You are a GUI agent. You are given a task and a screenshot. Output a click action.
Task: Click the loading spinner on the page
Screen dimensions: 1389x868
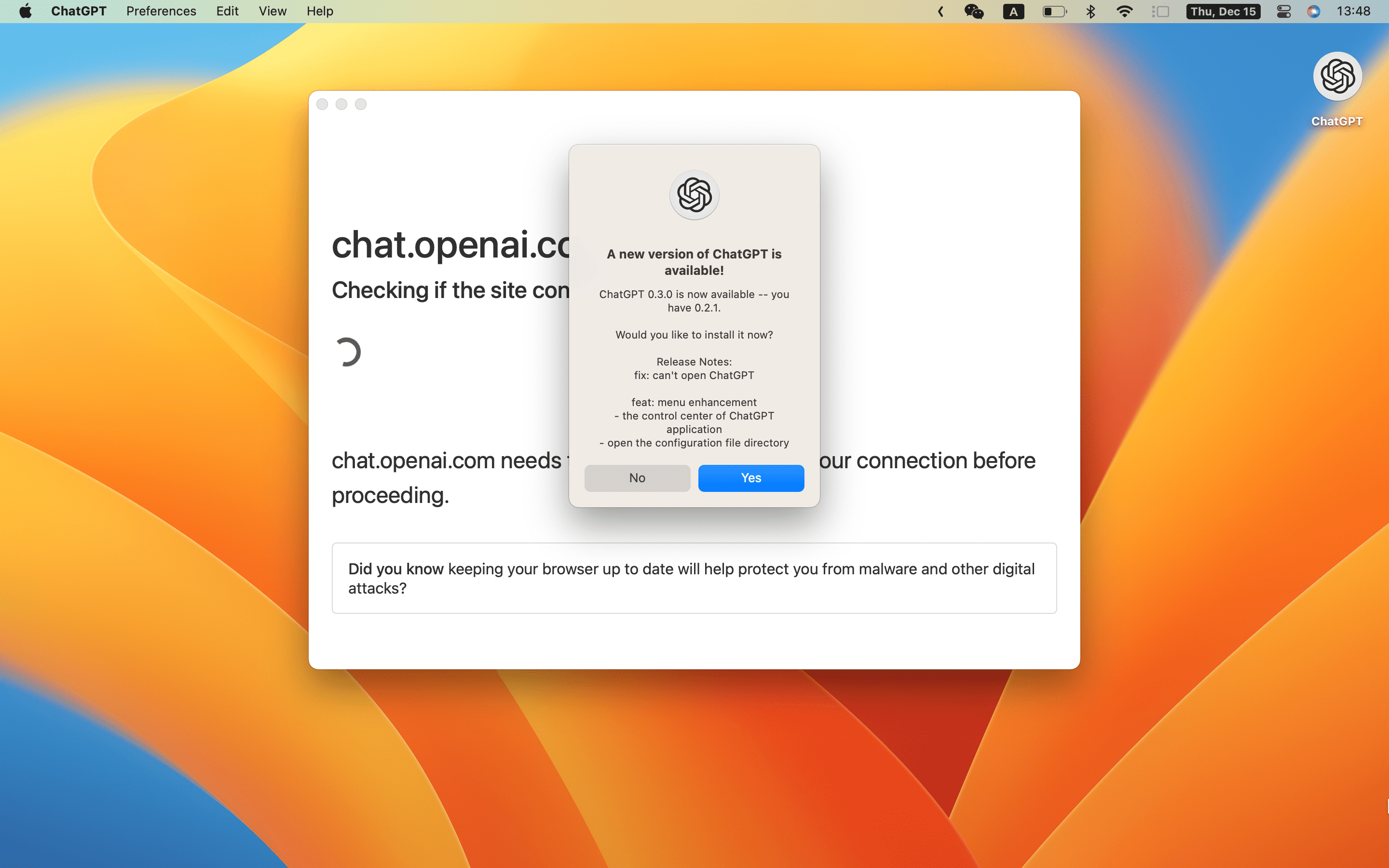point(347,352)
